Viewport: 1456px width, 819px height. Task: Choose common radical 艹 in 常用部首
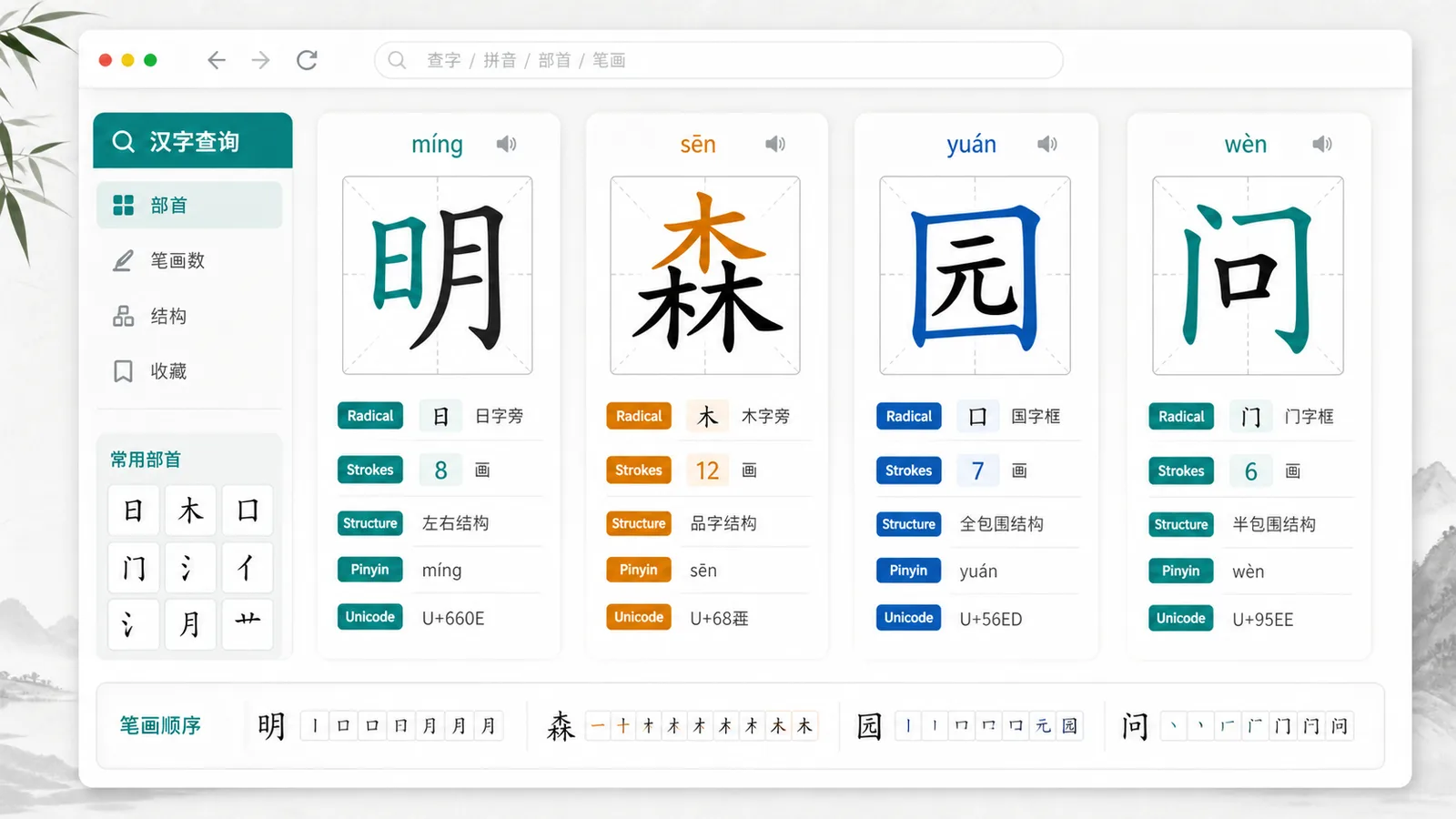pos(248,624)
